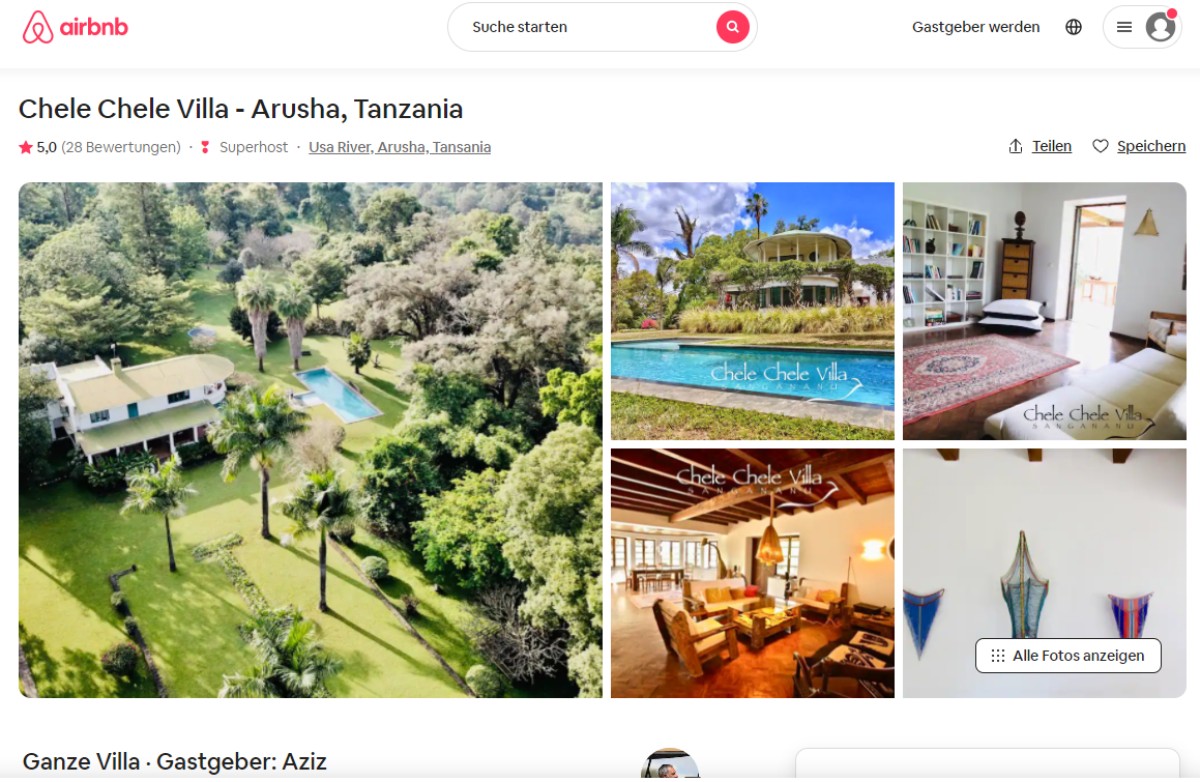
Task: Open the aerial villa garden photo
Action: click(x=310, y=440)
